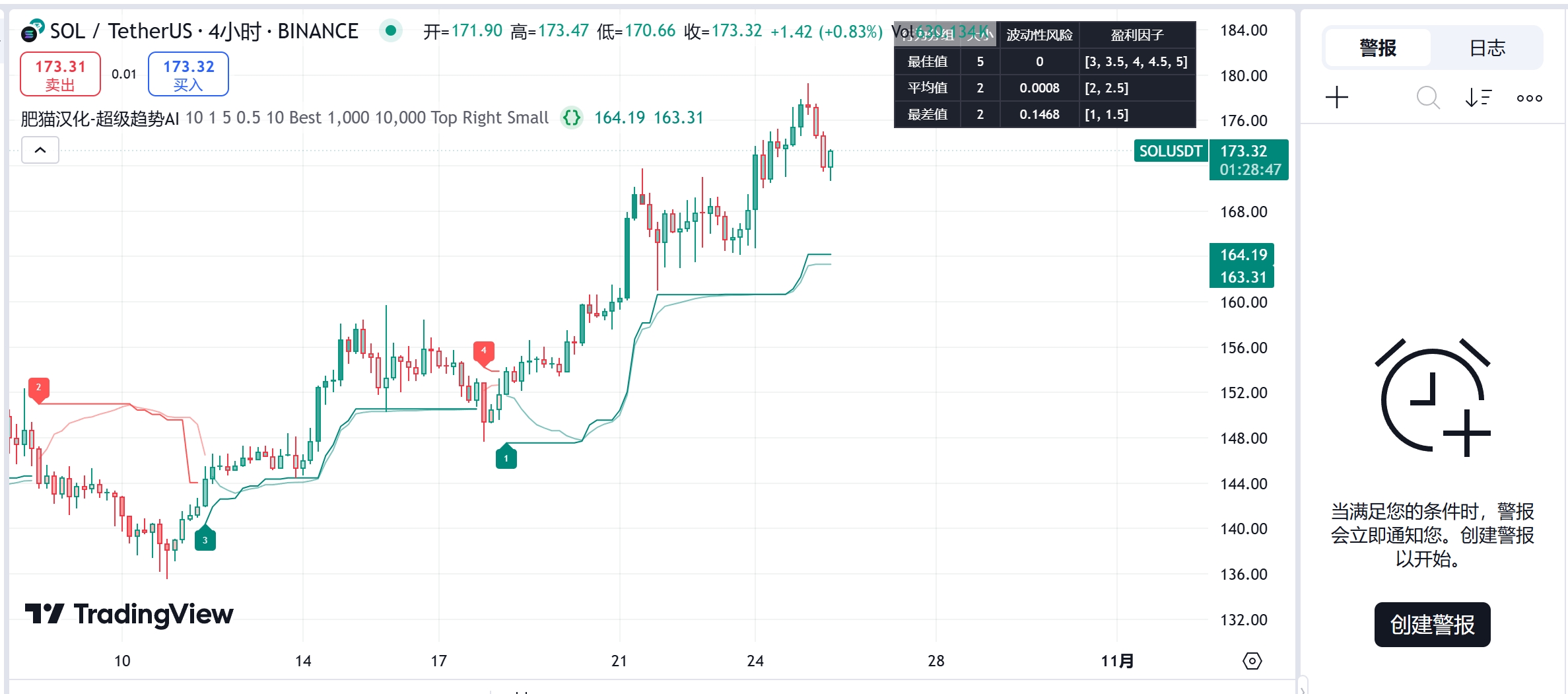Screen dimensions: 1568x694
Task: Click the red signal marker labeled 4
Action: click(x=484, y=353)
